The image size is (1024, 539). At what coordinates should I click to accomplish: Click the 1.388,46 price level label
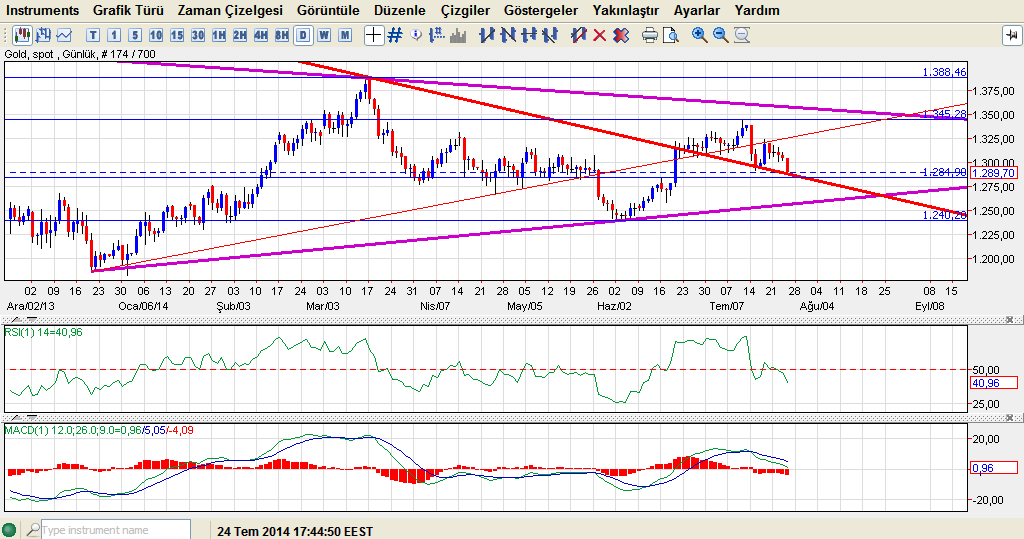tap(944, 72)
